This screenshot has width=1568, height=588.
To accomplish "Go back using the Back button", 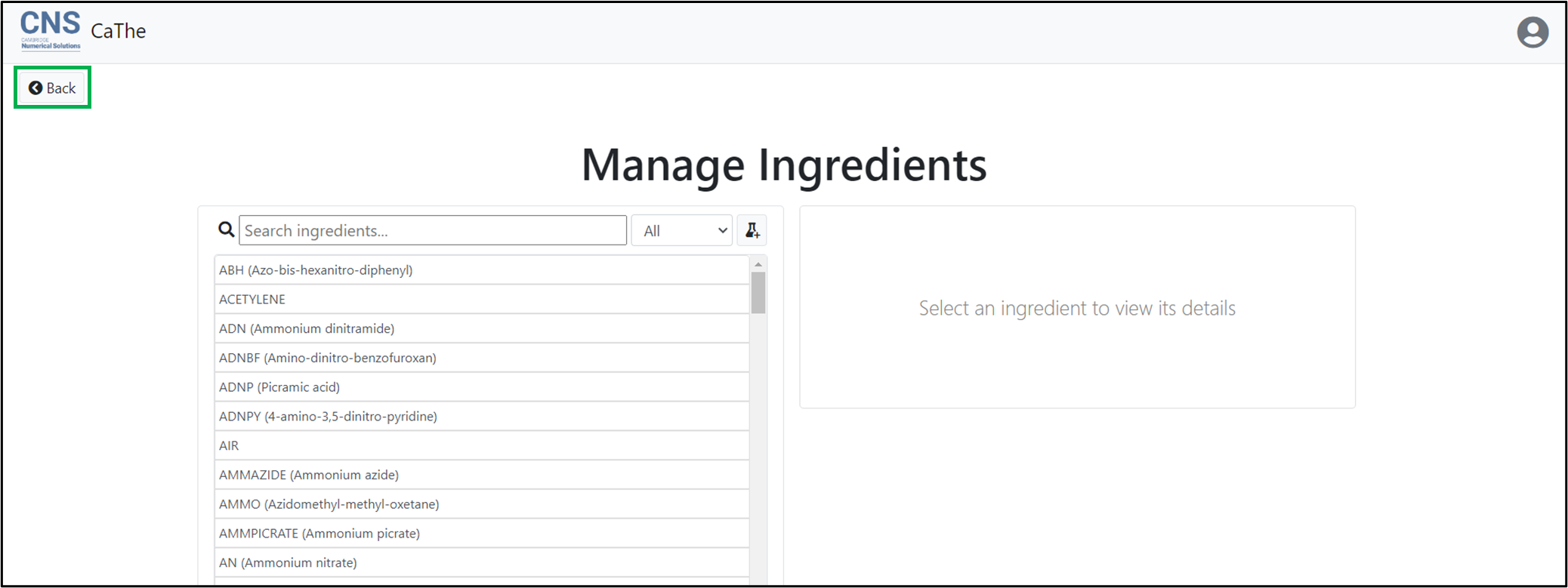I will tap(52, 88).
